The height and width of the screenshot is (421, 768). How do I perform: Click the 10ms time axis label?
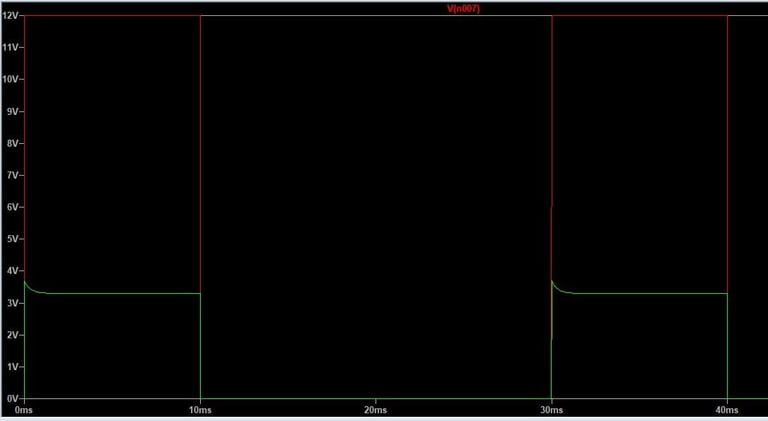(x=200, y=410)
